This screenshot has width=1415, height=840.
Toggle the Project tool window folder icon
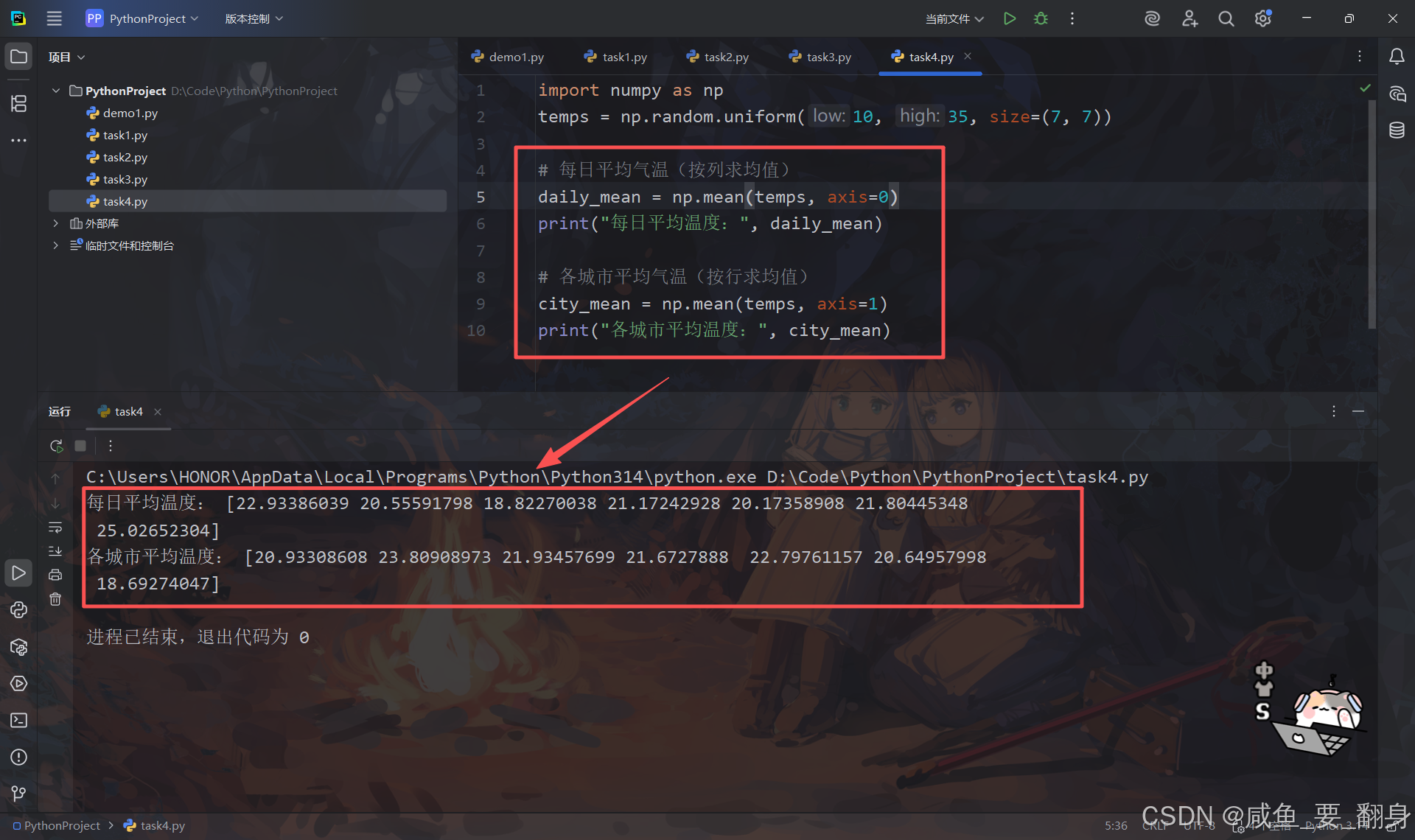19,57
